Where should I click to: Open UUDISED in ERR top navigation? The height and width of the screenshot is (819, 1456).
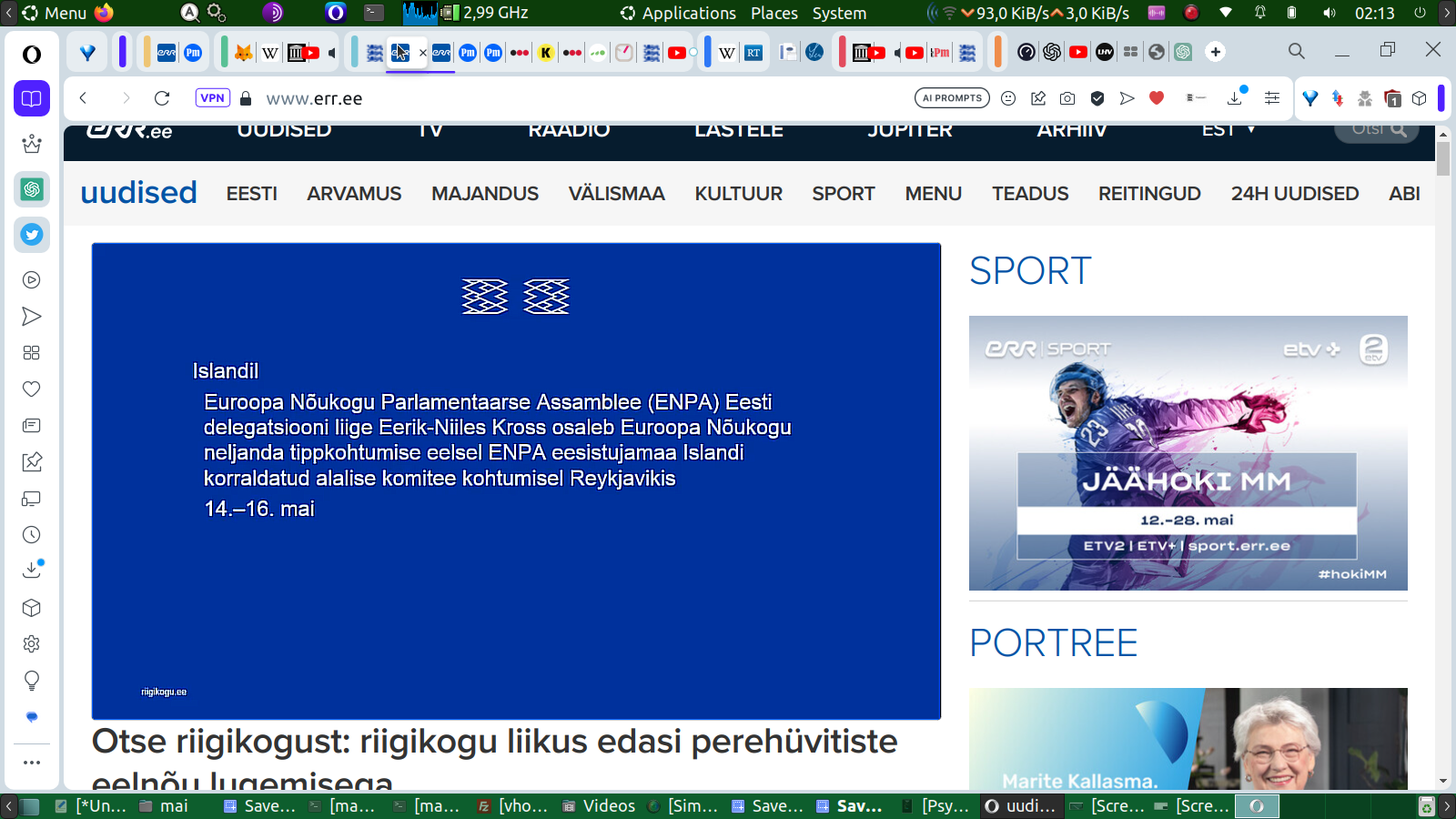284,131
